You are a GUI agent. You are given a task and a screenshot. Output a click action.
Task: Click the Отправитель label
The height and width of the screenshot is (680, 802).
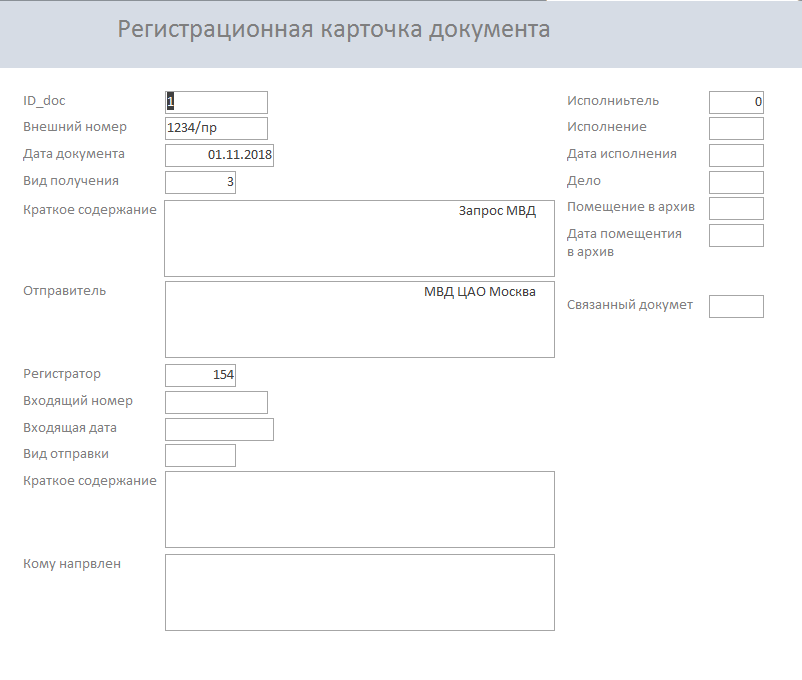(x=64, y=291)
